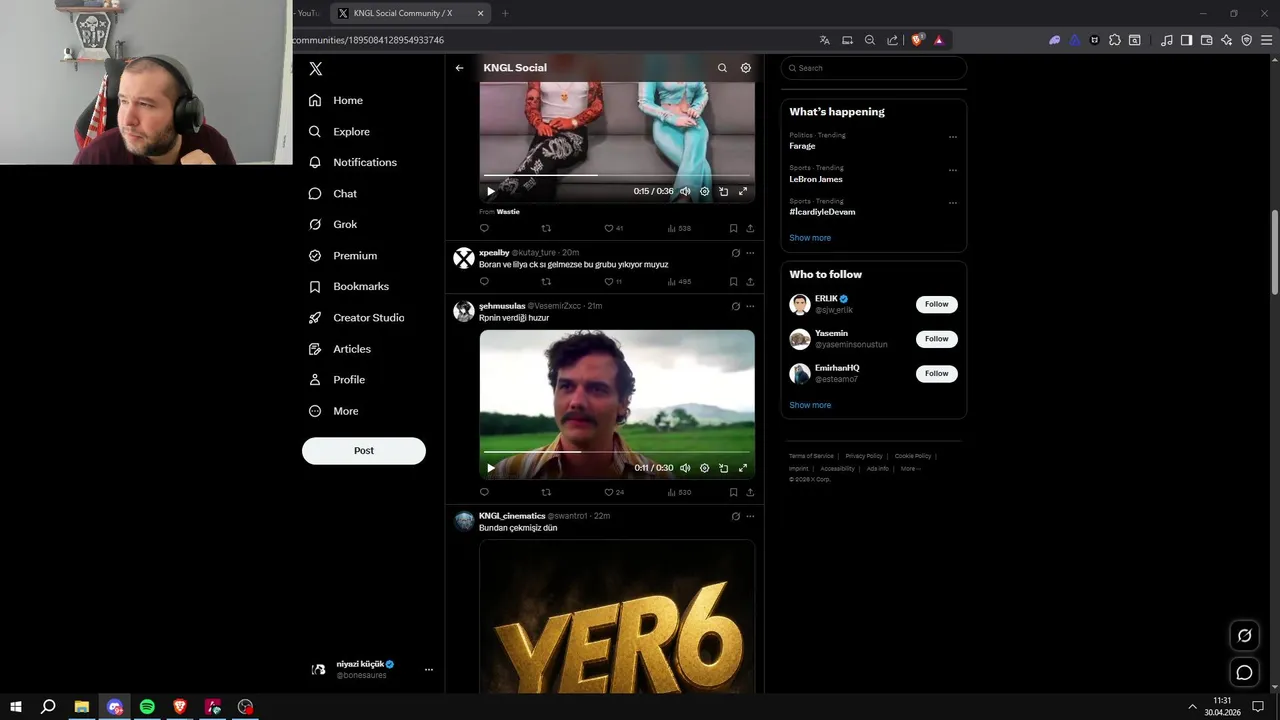Switch to the KNGL Social Community tab
Viewport: 1280px width, 720px height.
[x=409, y=13]
